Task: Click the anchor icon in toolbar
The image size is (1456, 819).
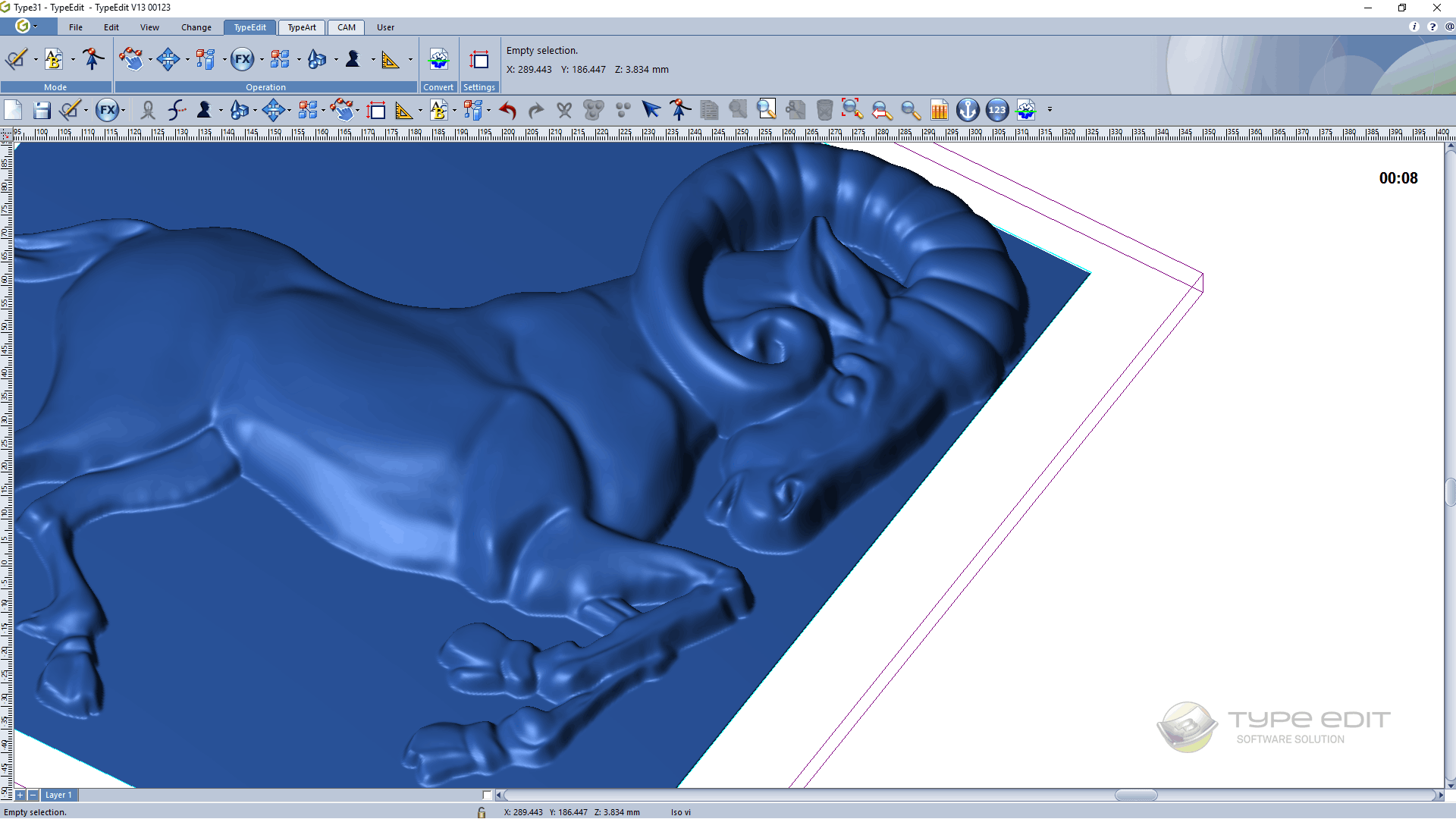Action: [x=968, y=111]
